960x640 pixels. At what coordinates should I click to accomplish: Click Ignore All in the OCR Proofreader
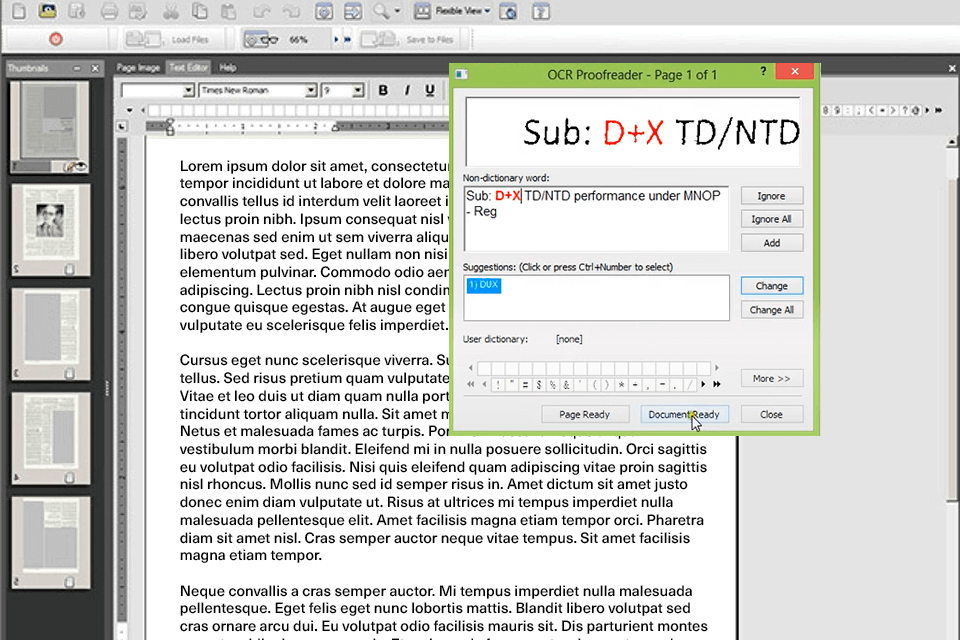[771, 219]
